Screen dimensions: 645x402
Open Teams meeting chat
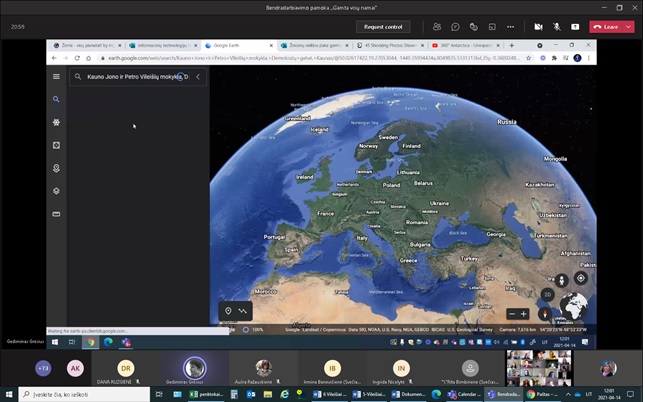(x=455, y=27)
